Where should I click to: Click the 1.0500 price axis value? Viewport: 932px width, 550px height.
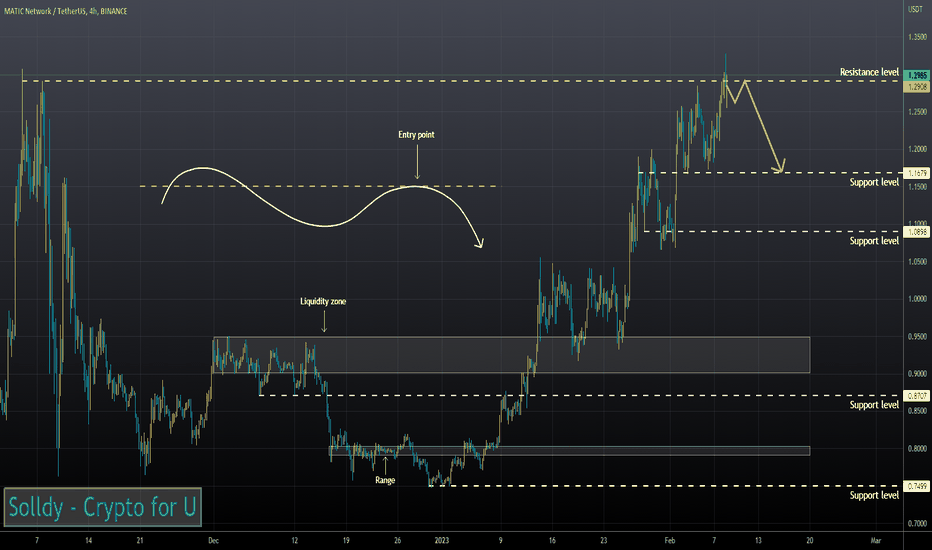[x=917, y=262]
